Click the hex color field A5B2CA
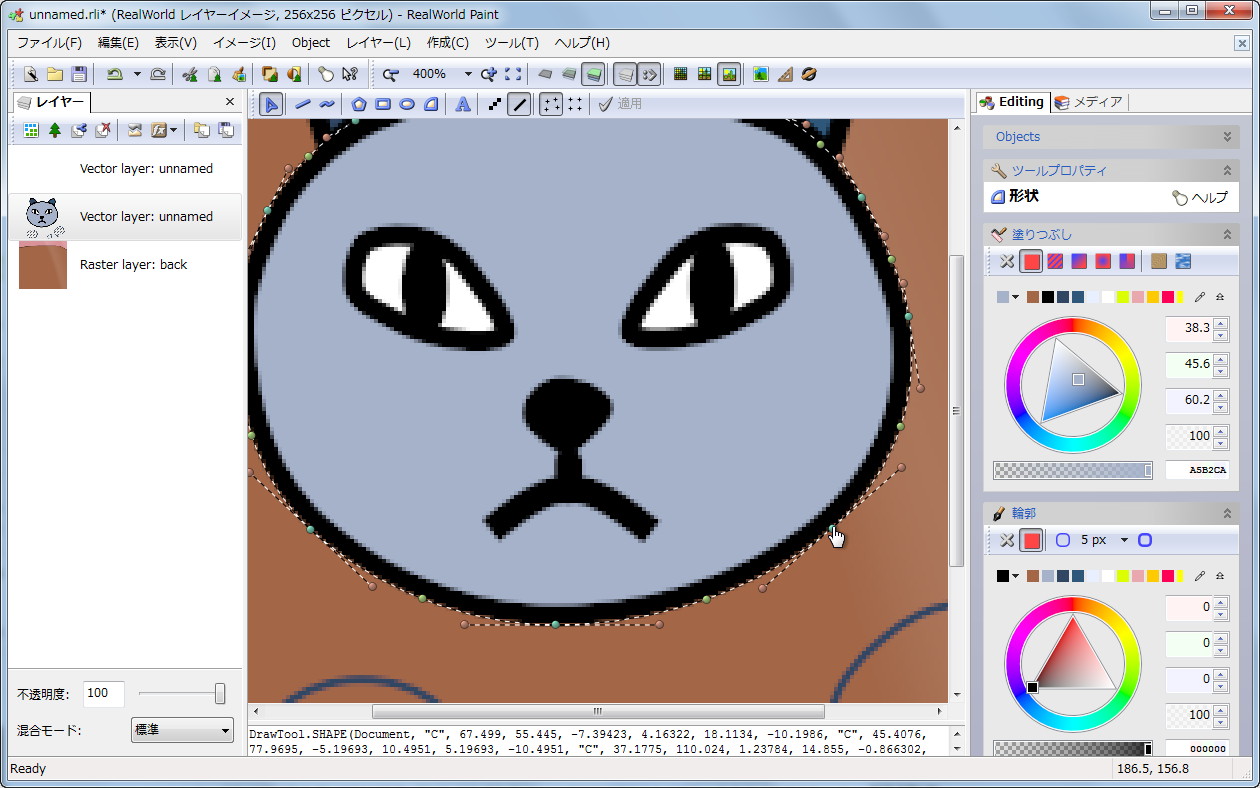The image size is (1260, 788). 1197,470
